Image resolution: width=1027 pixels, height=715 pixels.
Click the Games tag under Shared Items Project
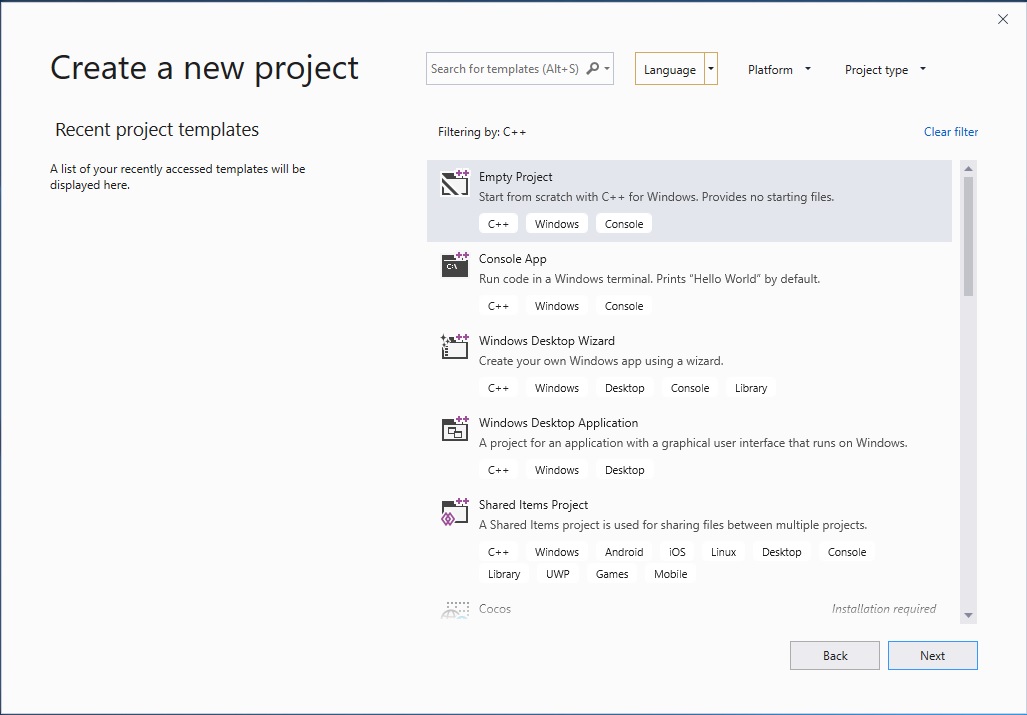612,574
